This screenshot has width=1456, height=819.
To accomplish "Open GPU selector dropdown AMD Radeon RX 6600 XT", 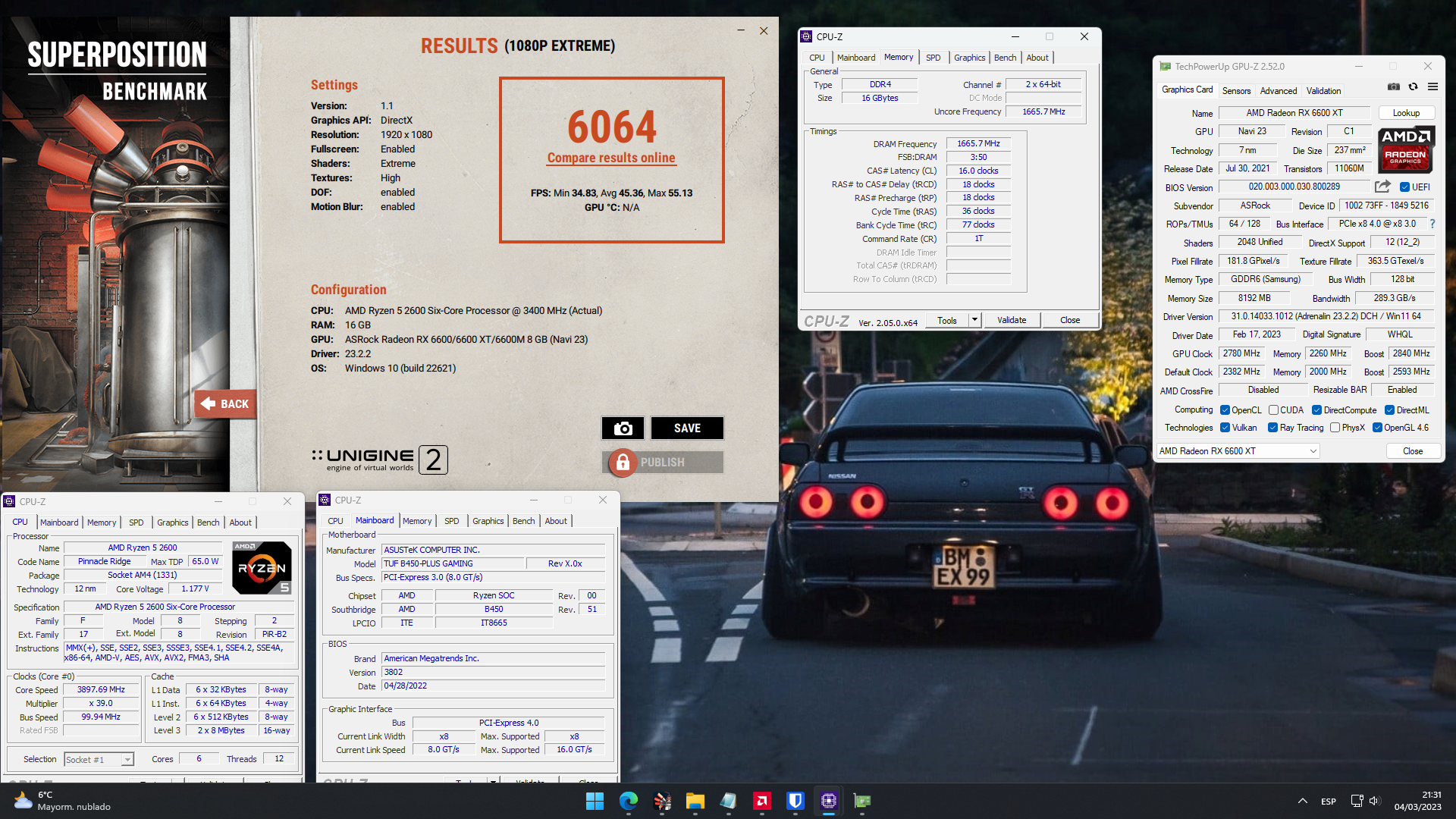I will [x=1238, y=451].
